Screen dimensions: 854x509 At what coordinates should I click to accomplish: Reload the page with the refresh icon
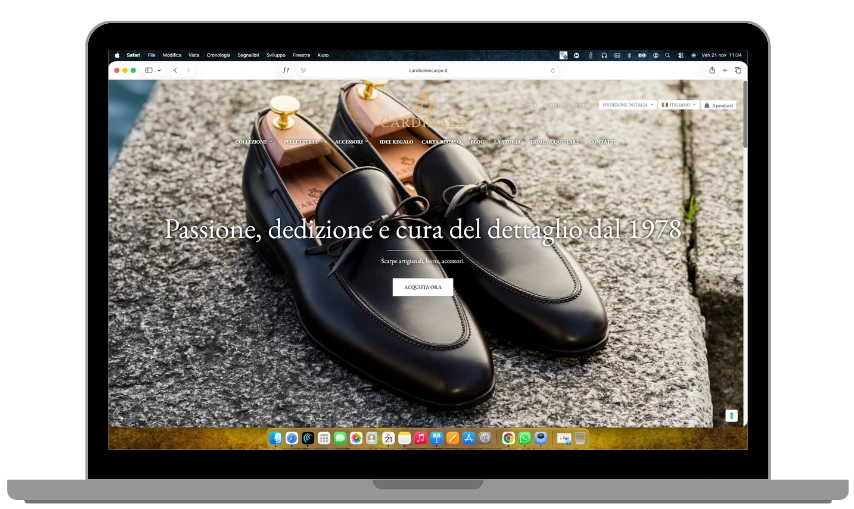(x=553, y=71)
